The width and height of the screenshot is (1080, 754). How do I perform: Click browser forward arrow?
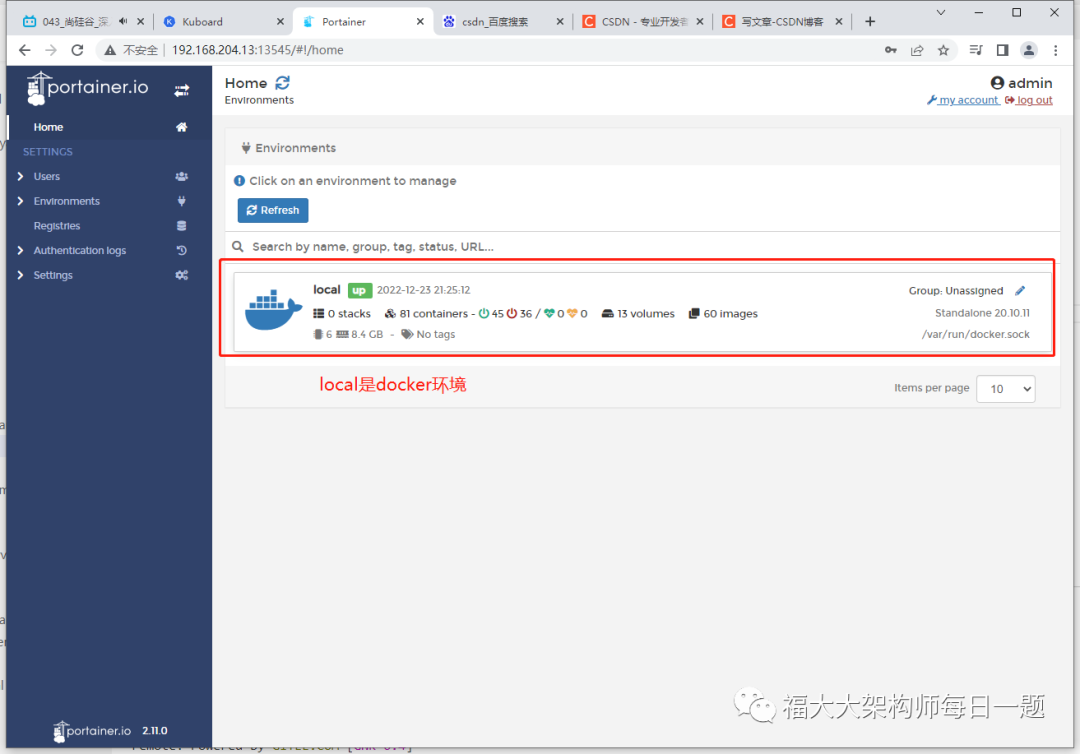51,50
